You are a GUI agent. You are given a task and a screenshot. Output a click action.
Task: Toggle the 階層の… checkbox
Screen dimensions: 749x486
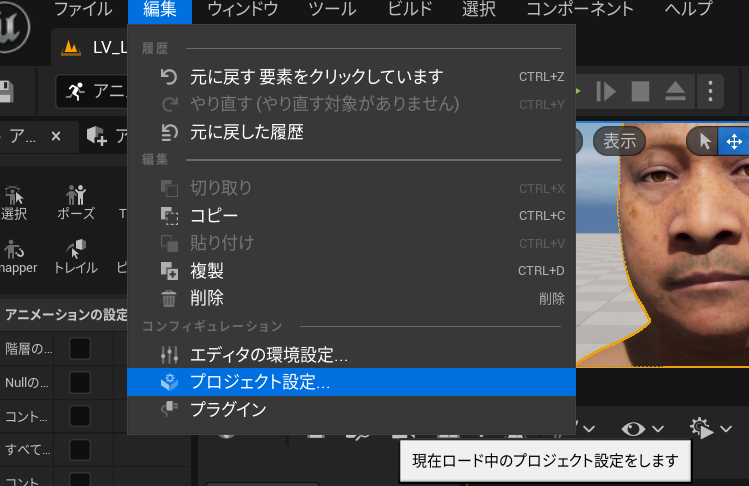(79, 348)
